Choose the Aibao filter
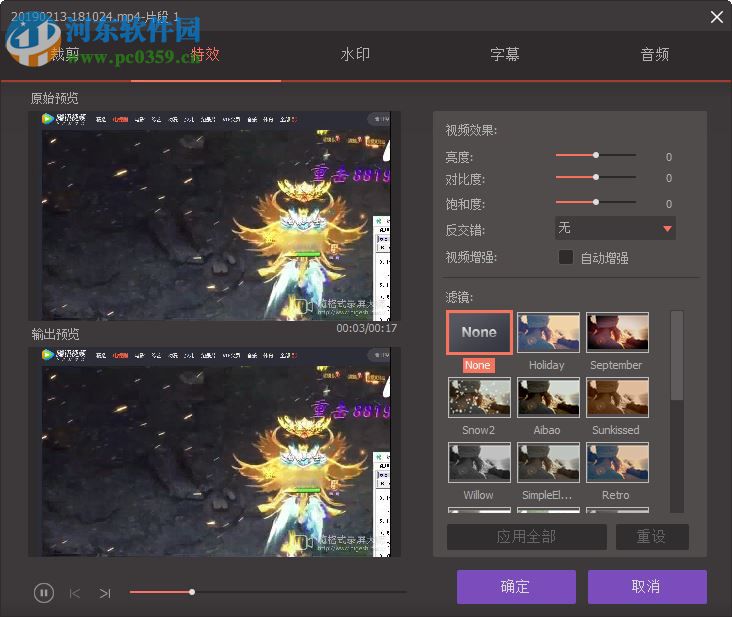This screenshot has width=732, height=617. (x=548, y=397)
